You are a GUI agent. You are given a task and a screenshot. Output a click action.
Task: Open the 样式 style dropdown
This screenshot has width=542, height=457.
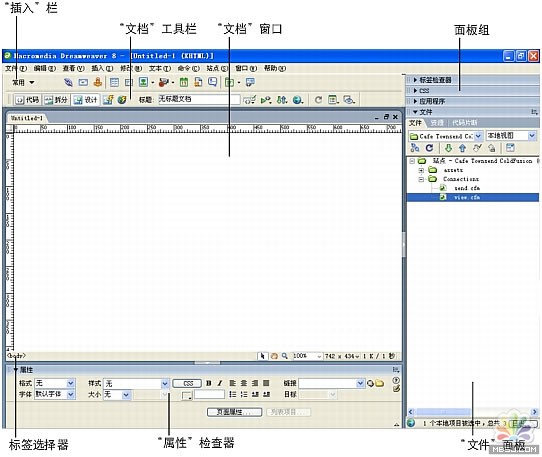pos(165,383)
